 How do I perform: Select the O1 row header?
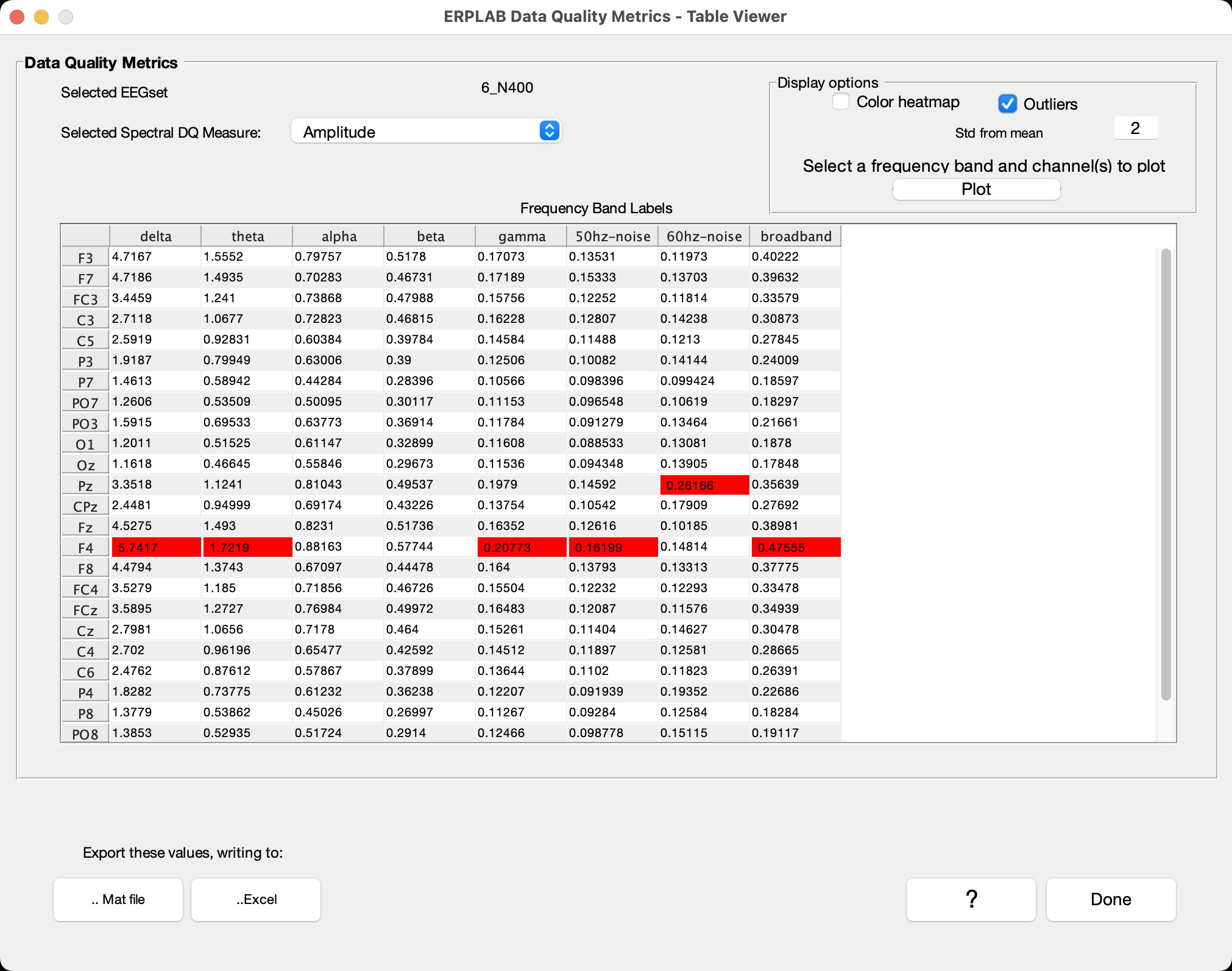[85, 443]
